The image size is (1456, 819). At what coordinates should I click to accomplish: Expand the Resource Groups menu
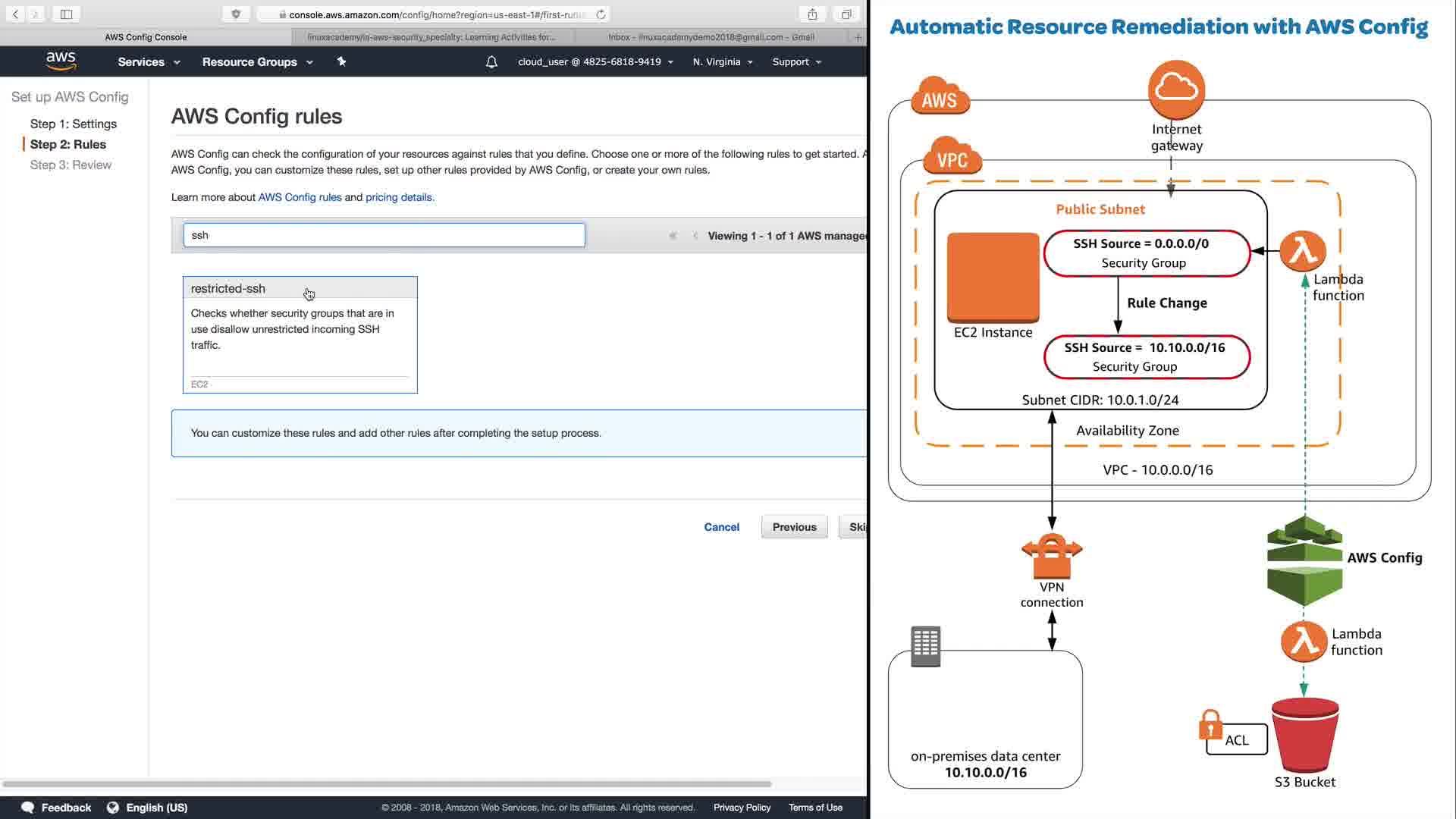click(257, 62)
